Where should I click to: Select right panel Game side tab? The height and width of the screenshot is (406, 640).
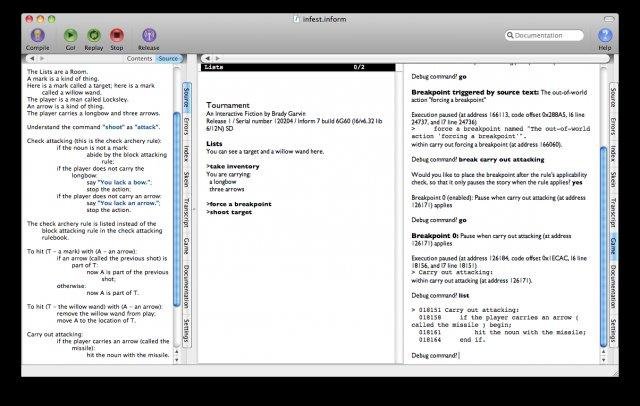pos(613,246)
